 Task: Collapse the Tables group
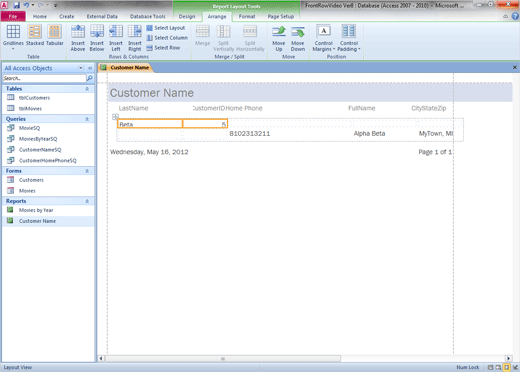coord(87,89)
